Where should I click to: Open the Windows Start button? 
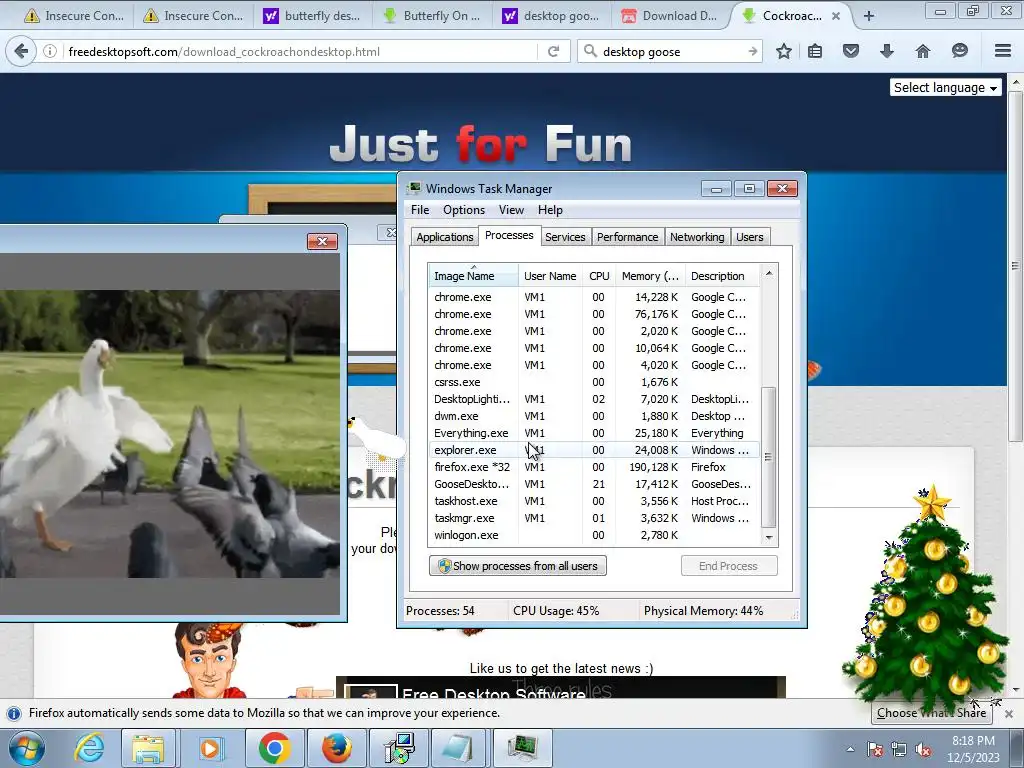(x=27, y=748)
